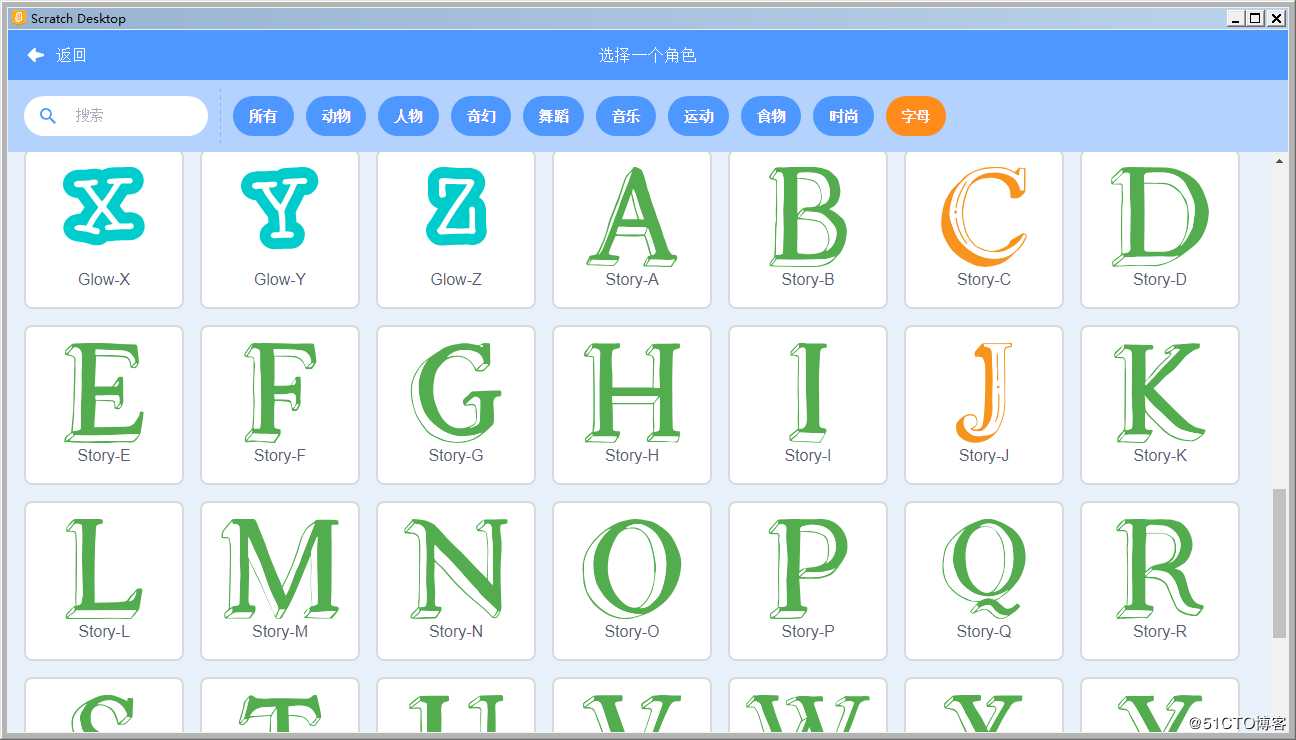Viewport: 1296px width, 740px height.
Task: Click the vertical scrollbar thumb
Action: tap(1279, 563)
